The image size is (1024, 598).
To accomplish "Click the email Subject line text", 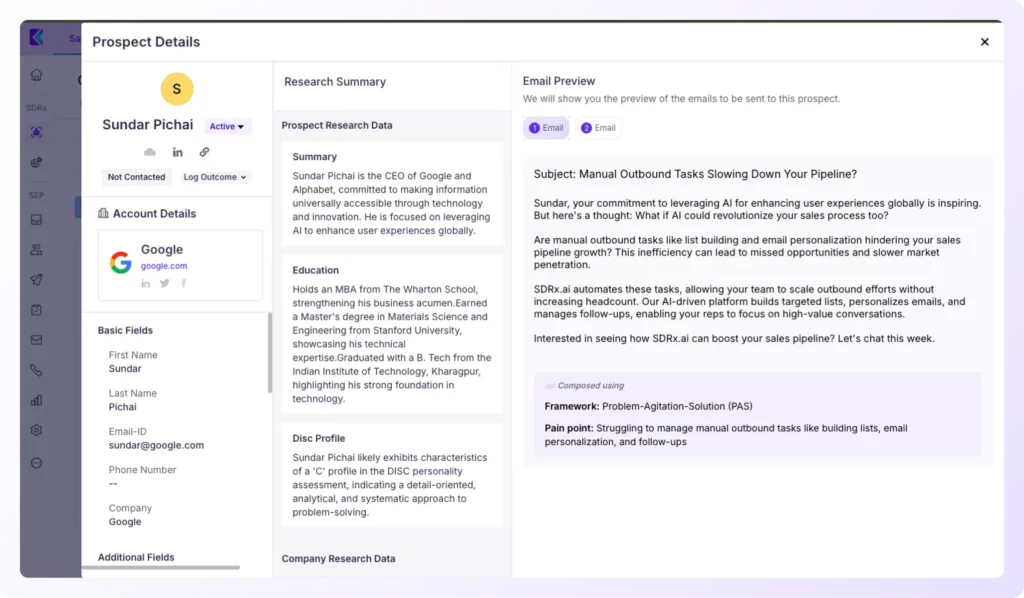I will click(695, 174).
